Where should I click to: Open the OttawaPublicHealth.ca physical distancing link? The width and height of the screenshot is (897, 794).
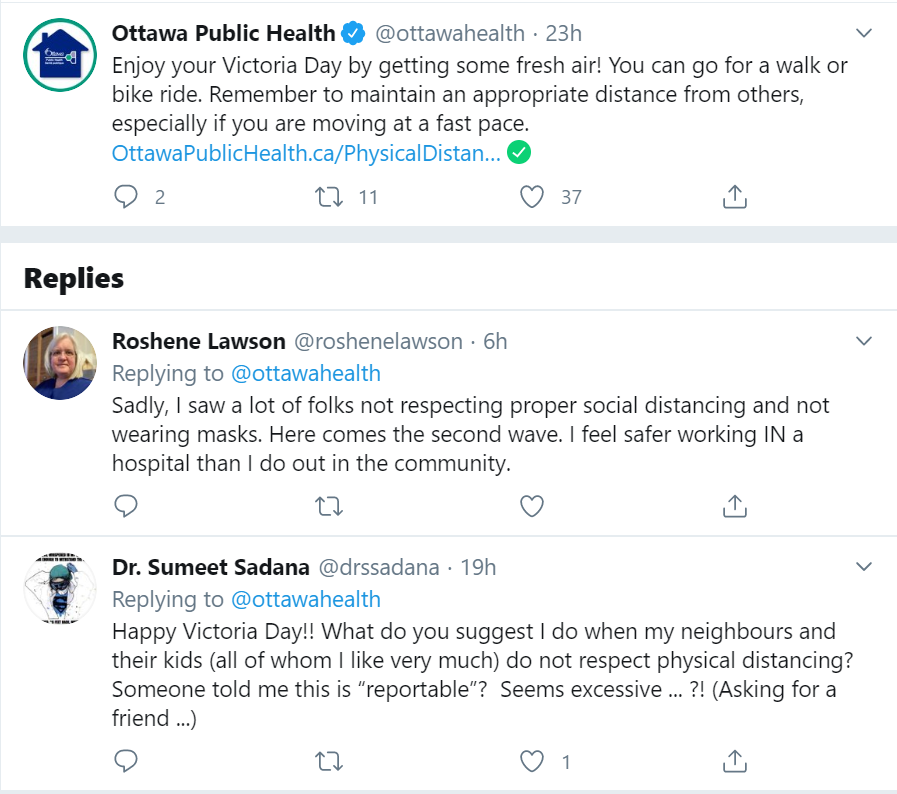coord(306,154)
